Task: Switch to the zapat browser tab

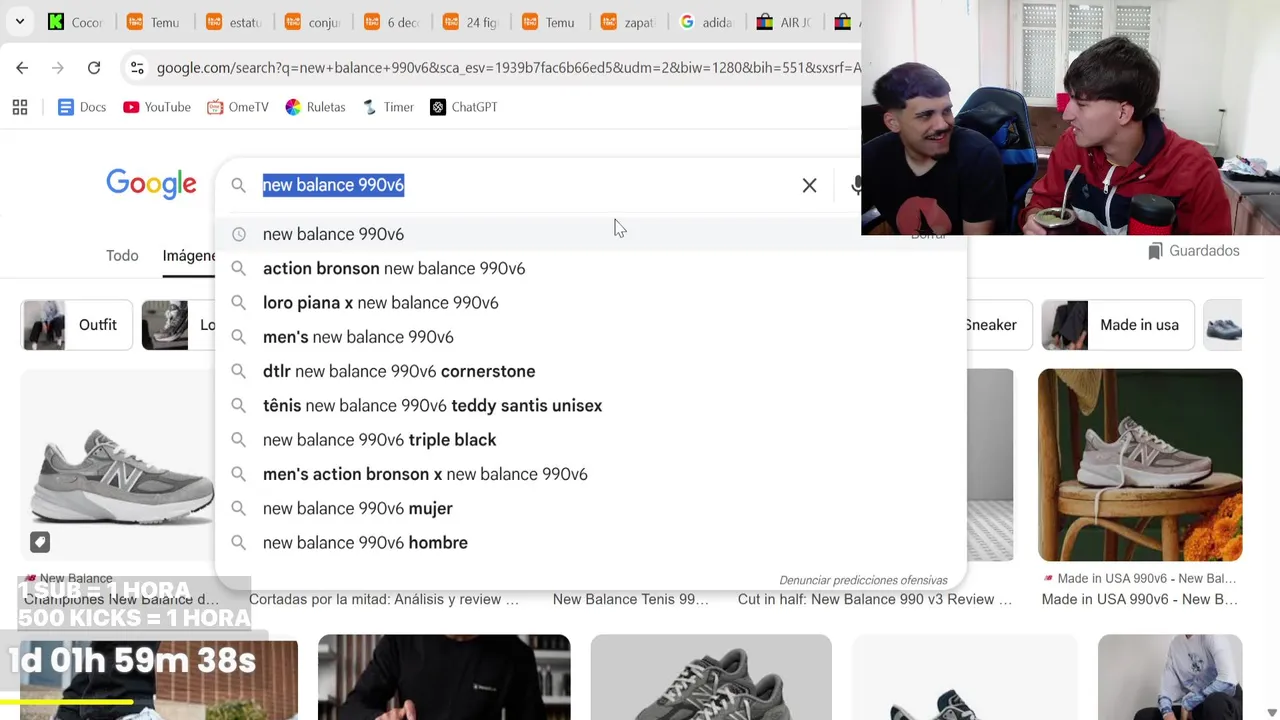Action: [629, 22]
